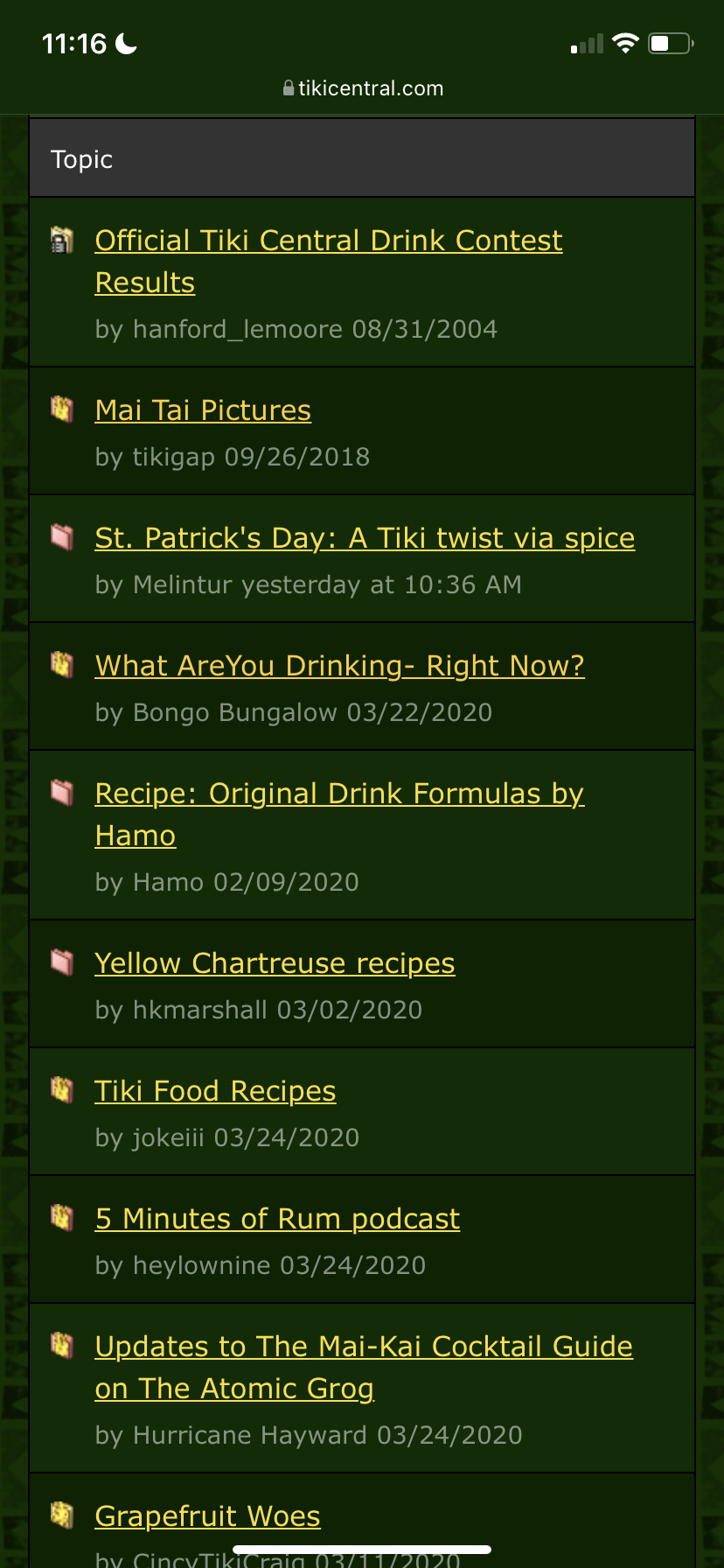Open St. Patrick's Day Tiki twist topic
The height and width of the screenshot is (1568, 724).
point(365,538)
